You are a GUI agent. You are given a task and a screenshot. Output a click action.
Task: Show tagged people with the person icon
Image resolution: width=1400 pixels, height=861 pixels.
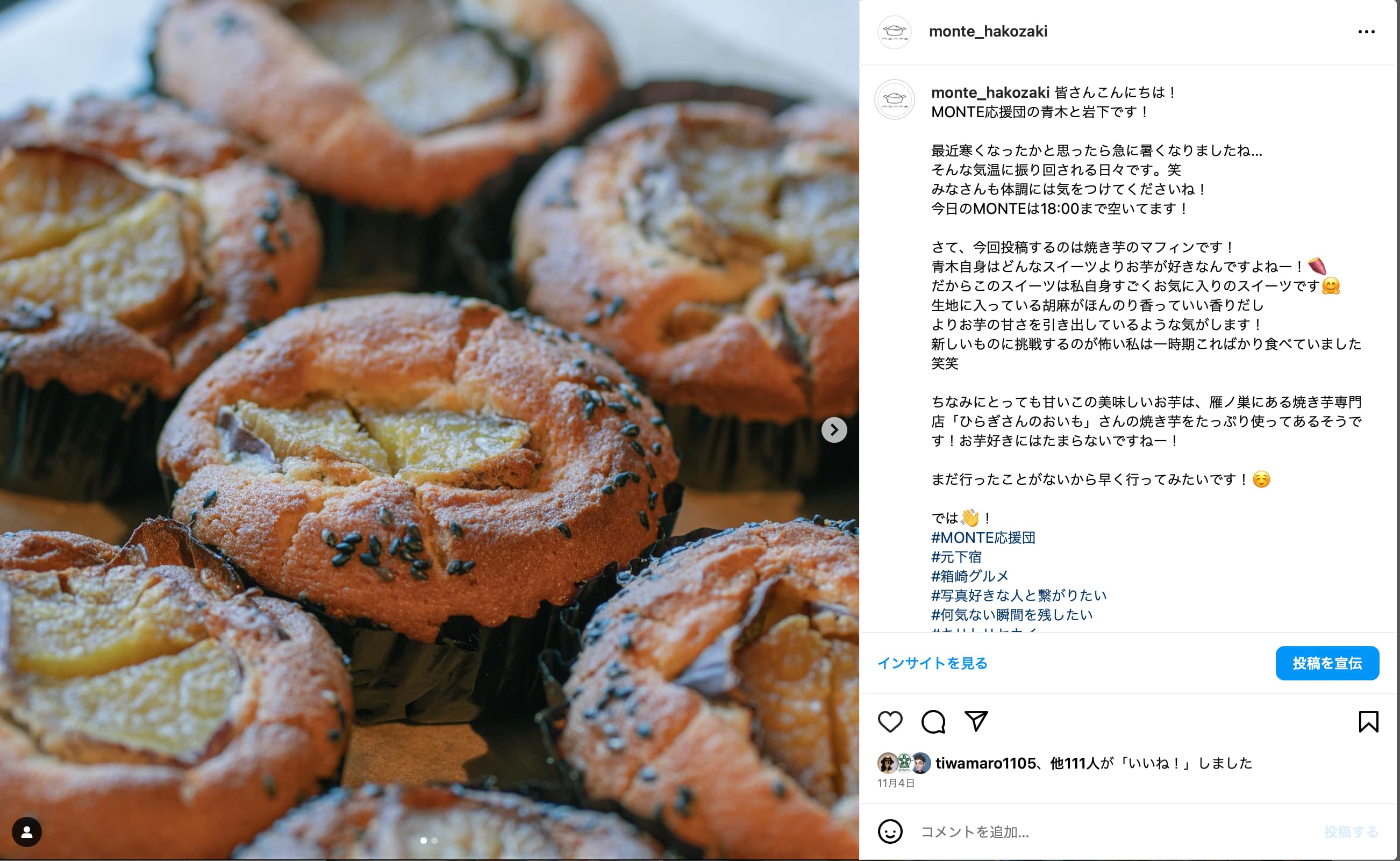pos(27,832)
